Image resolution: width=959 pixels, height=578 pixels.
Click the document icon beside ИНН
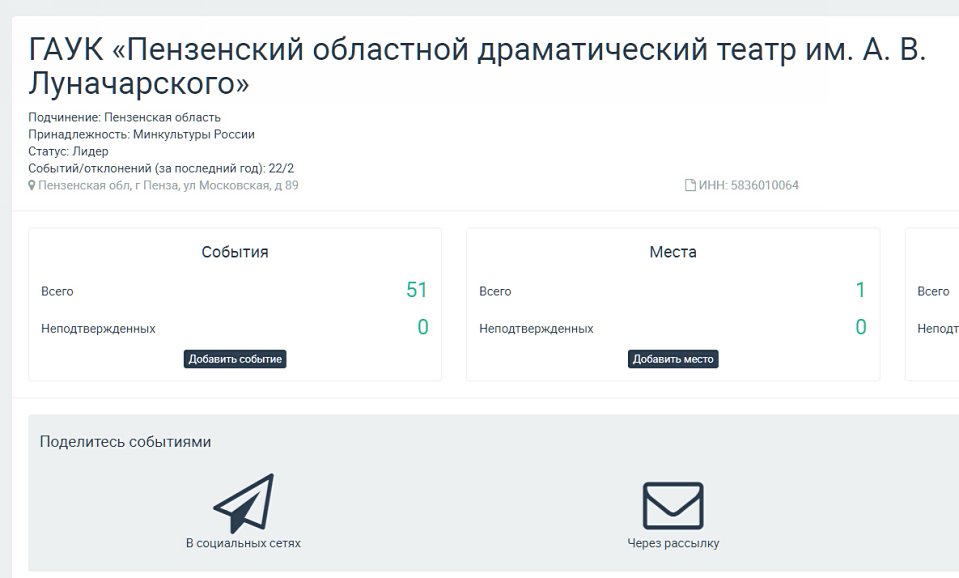coord(690,185)
